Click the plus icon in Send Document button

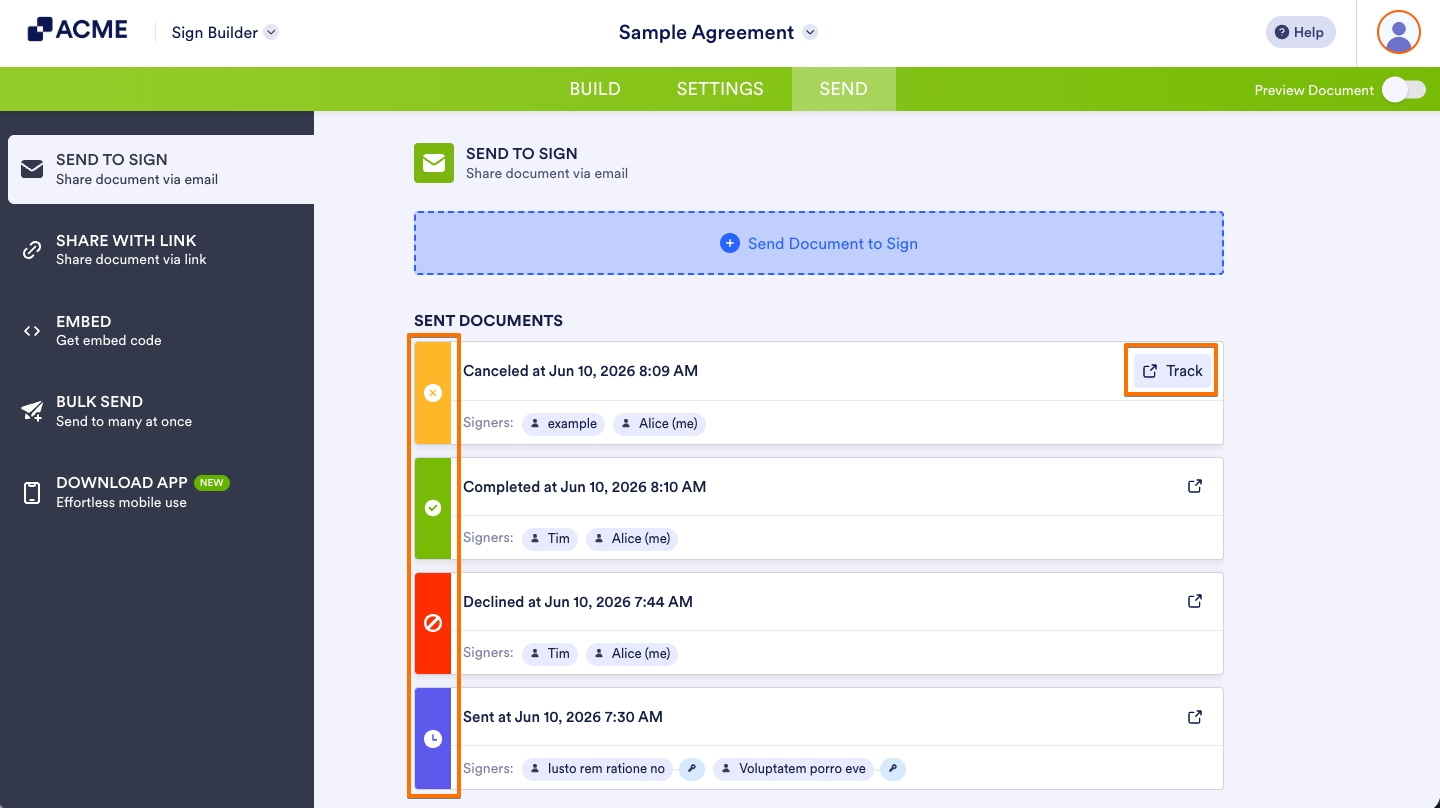[730, 243]
